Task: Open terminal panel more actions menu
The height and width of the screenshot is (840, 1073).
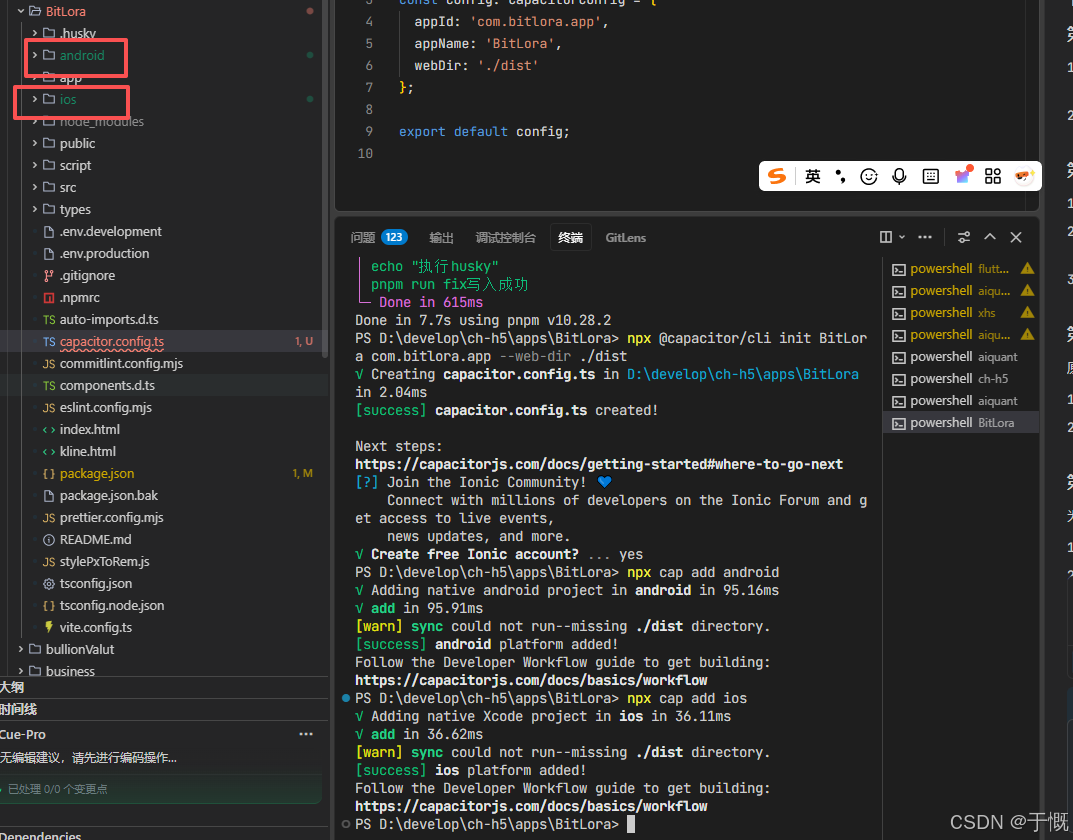Action: pyautogui.click(x=925, y=237)
